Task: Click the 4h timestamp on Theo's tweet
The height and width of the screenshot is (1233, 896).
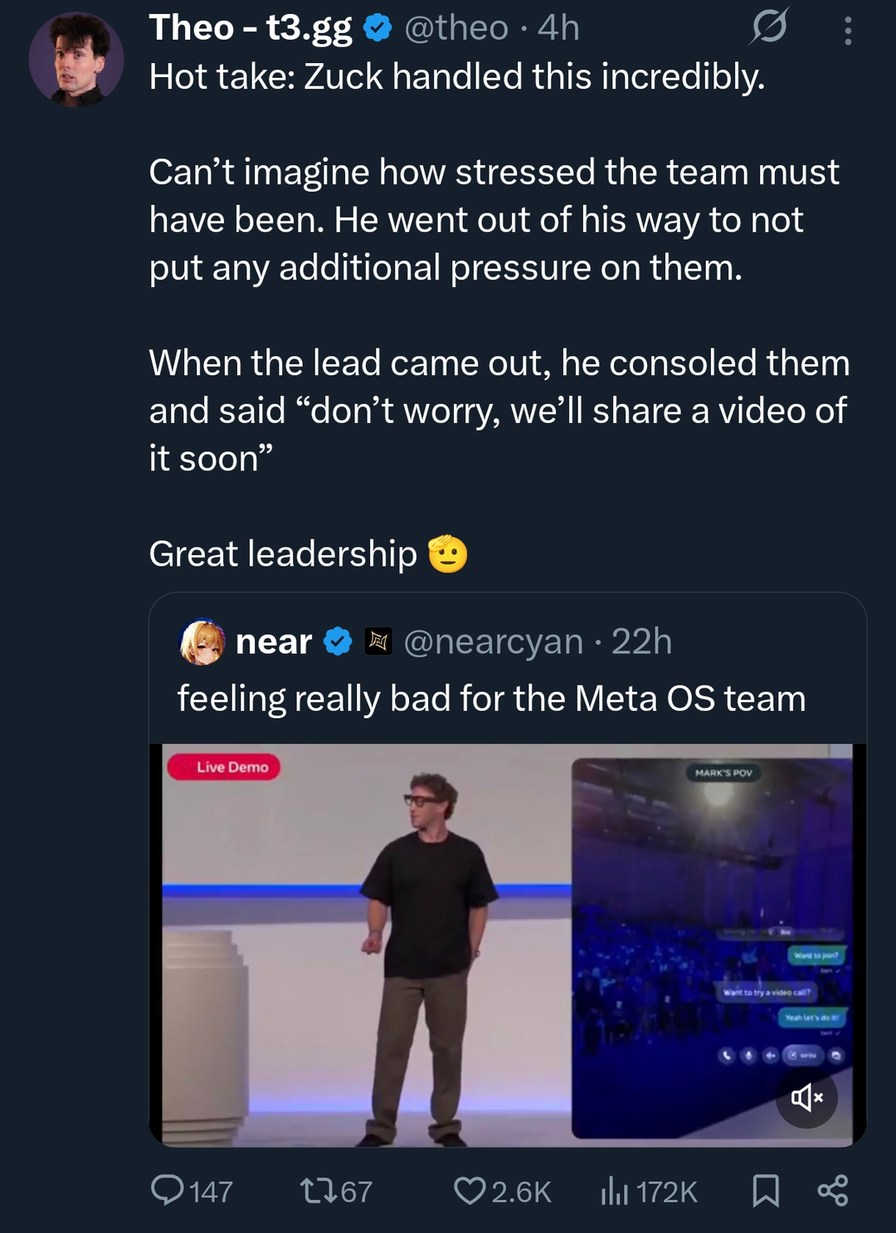Action: pyautogui.click(x=558, y=30)
